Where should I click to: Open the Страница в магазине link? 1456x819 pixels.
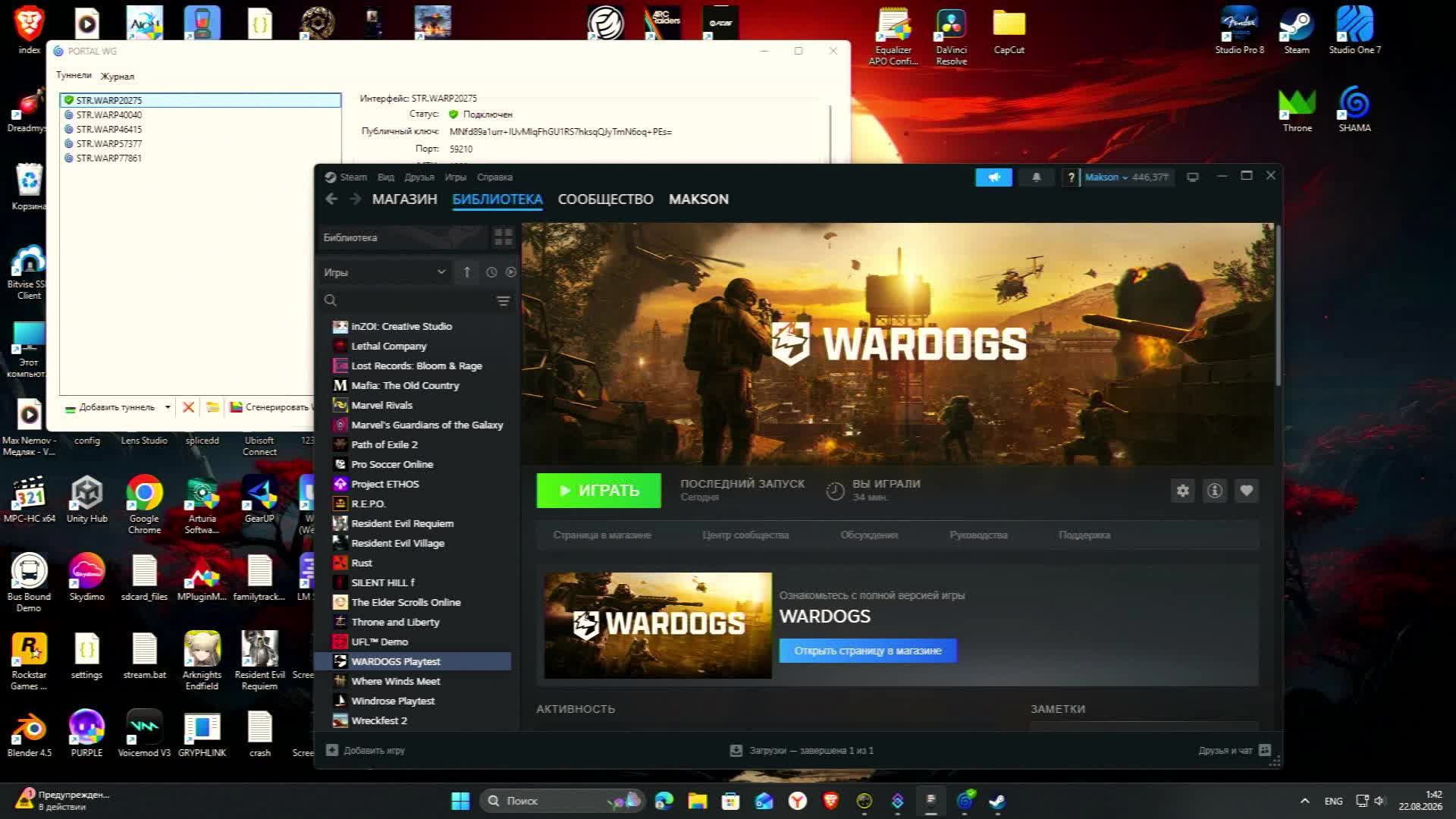[x=602, y=535]
